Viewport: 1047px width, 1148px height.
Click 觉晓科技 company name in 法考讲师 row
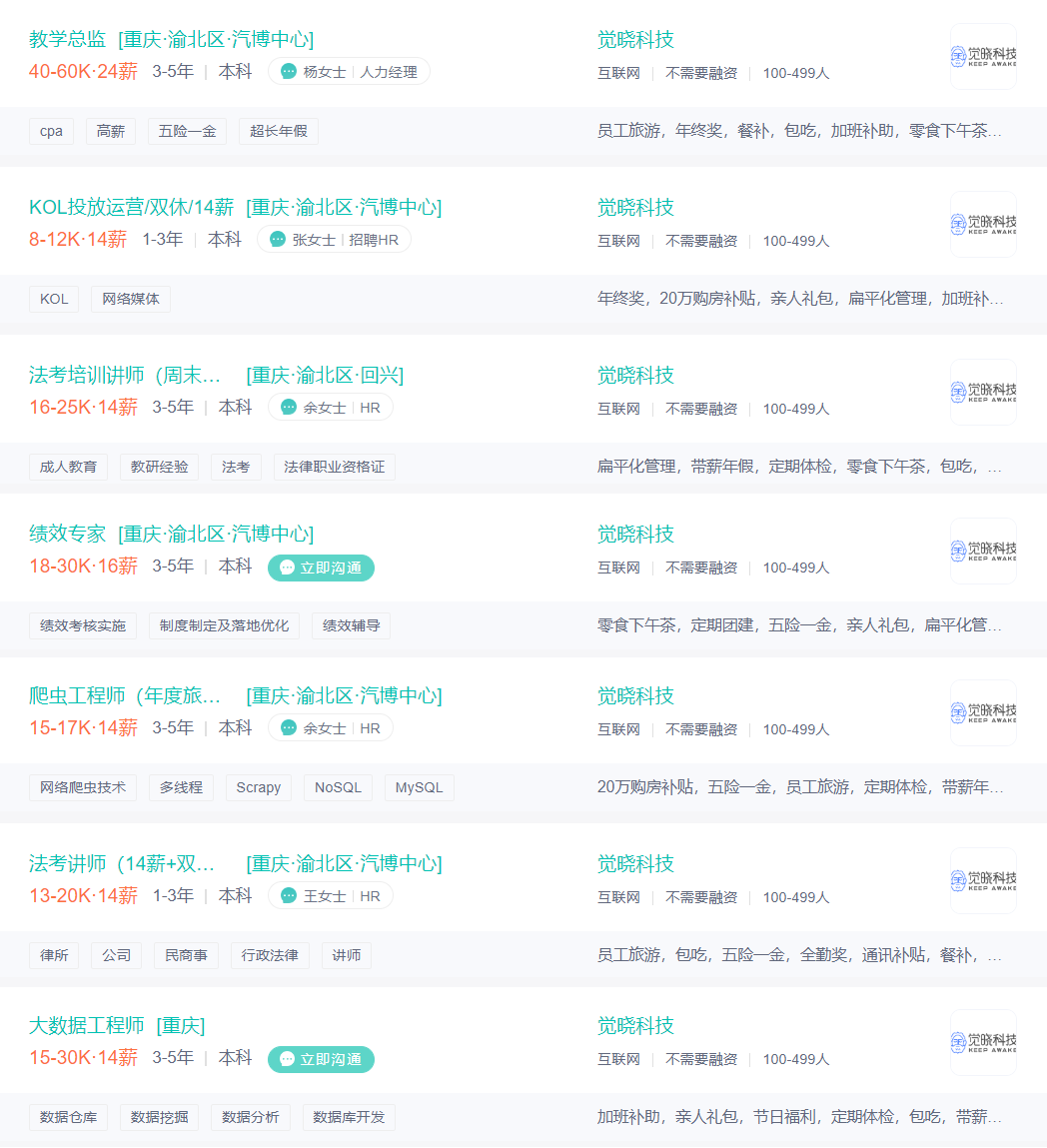pos(635,864)
